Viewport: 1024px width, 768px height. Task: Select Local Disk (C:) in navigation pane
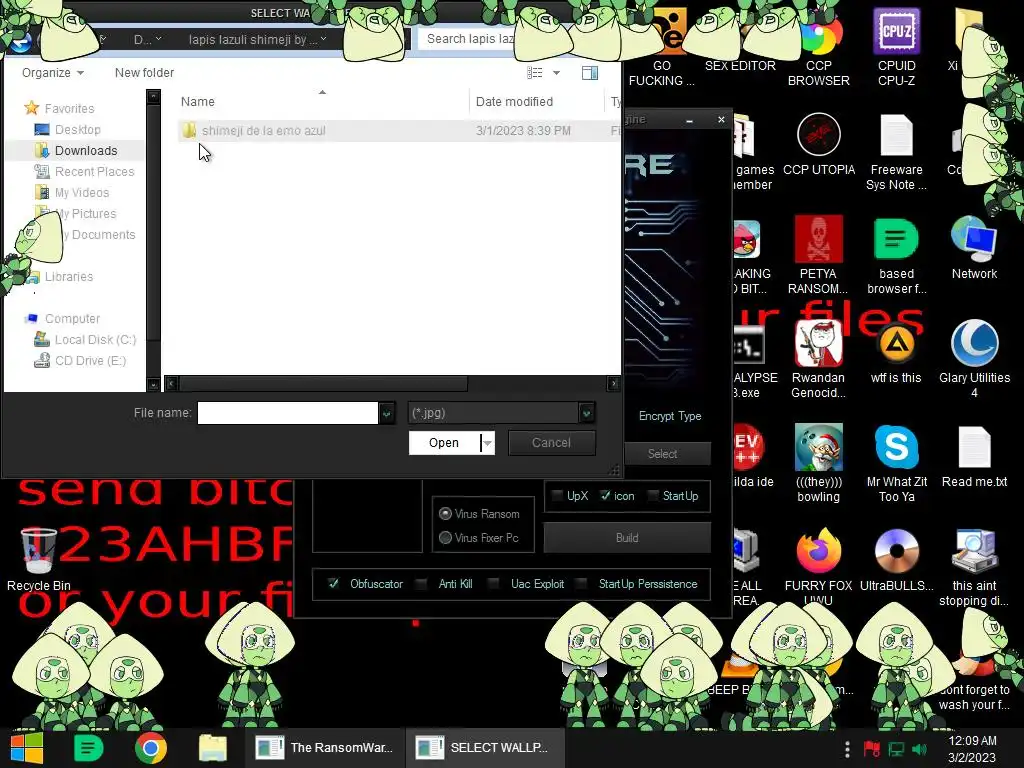click(95, 339)
